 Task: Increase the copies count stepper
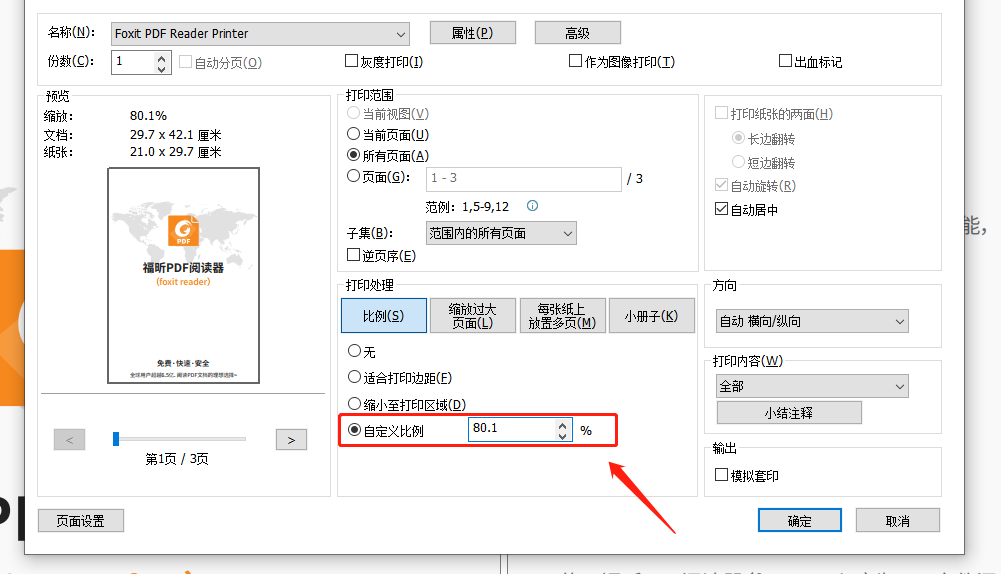162,56
